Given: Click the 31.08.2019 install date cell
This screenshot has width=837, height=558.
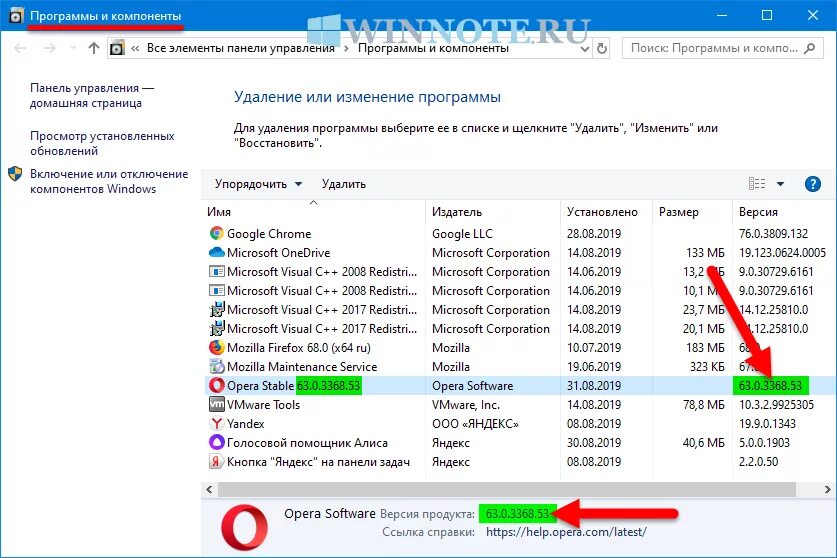Looking at the screenshot, I should tap(594, 386).
